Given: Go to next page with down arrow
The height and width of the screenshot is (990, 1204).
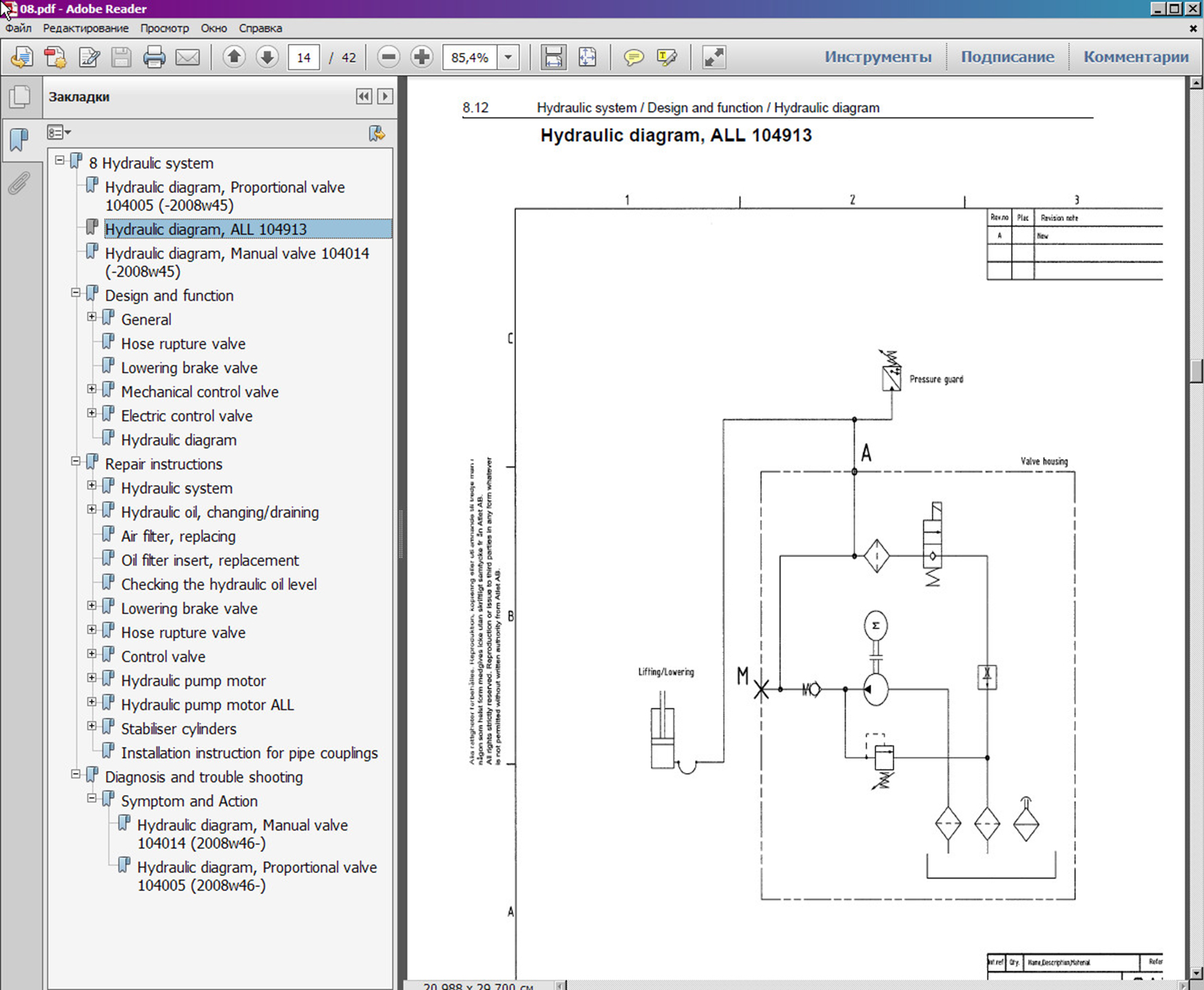Looking at the screenshot, I should (x=267, y=57).
